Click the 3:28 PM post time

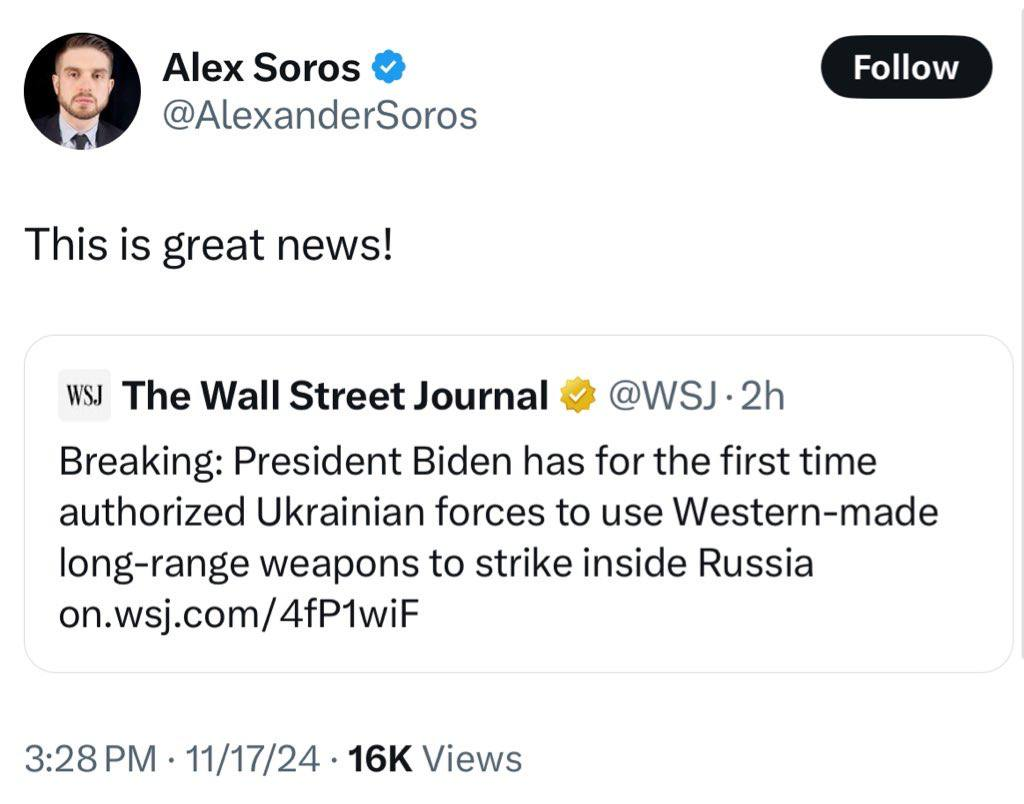90,759
